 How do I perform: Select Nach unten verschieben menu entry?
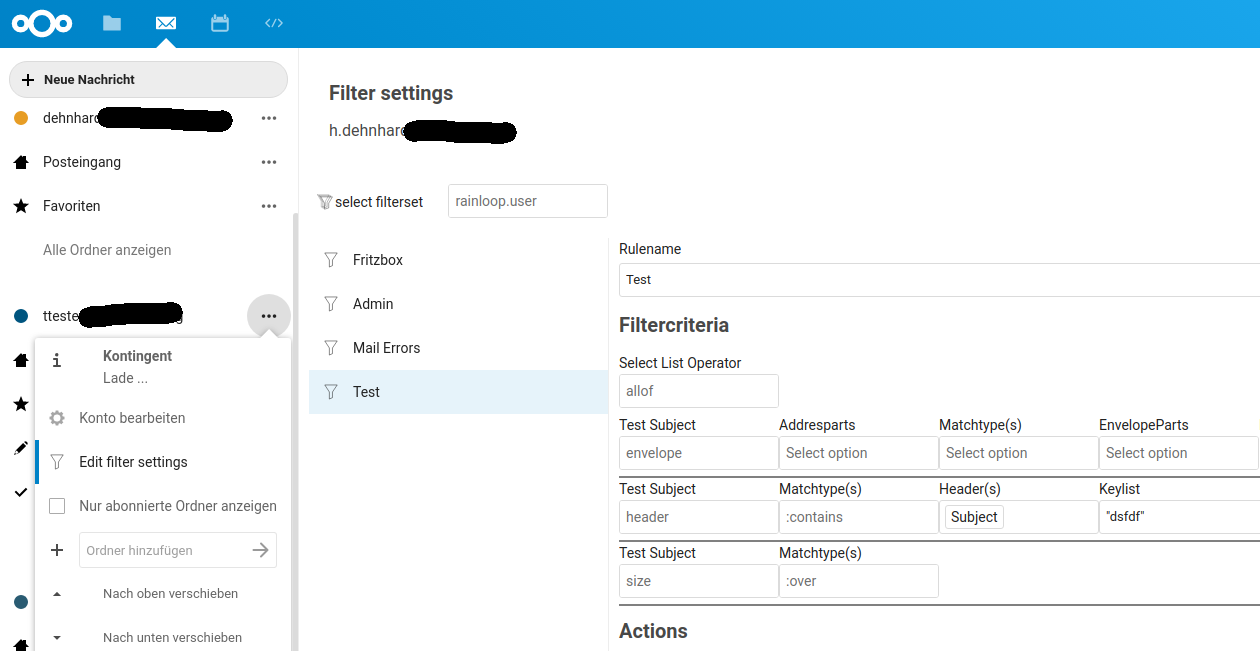[x=163, y=637]
